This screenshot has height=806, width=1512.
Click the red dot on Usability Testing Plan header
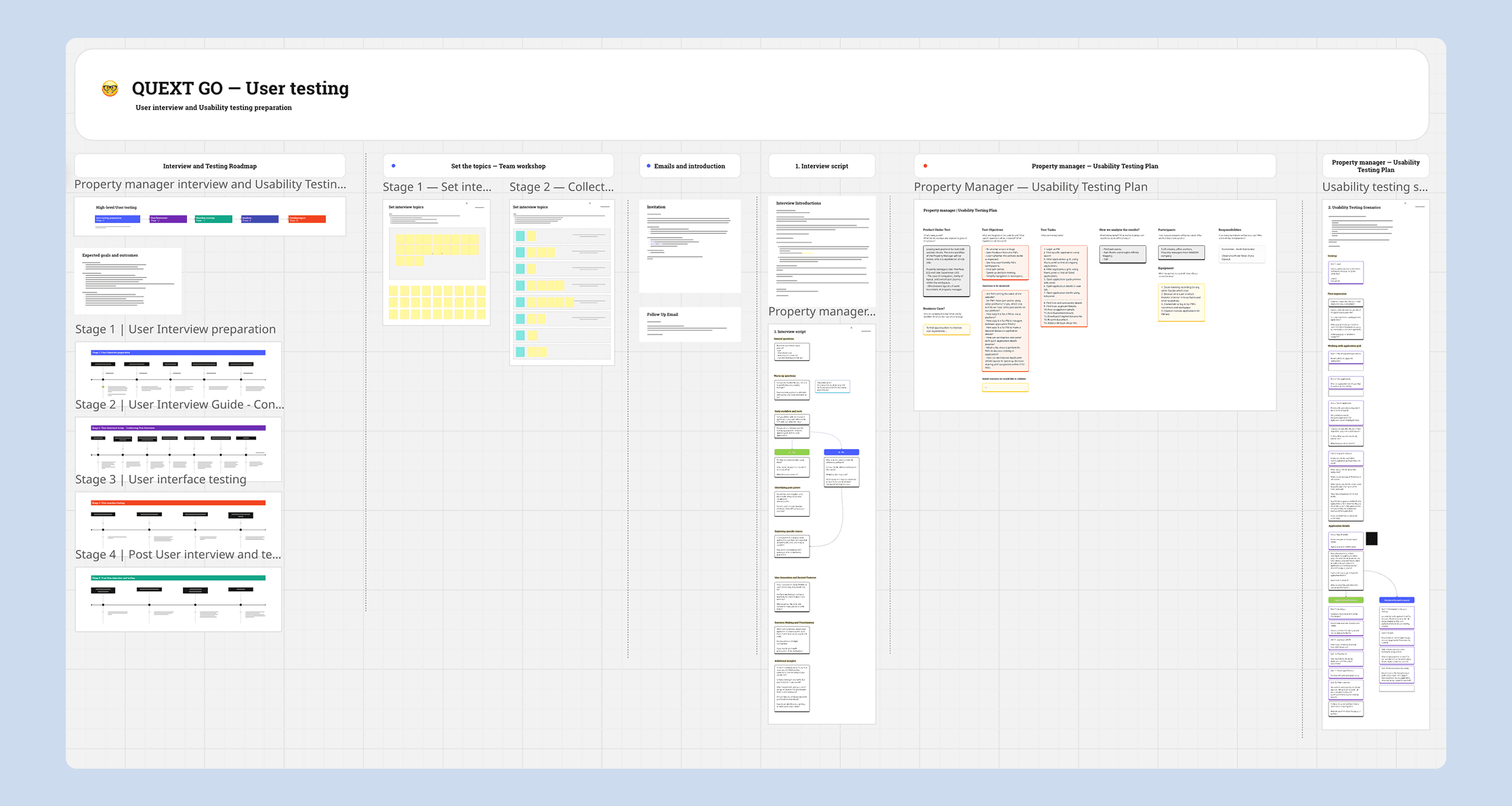click(925, 166)
